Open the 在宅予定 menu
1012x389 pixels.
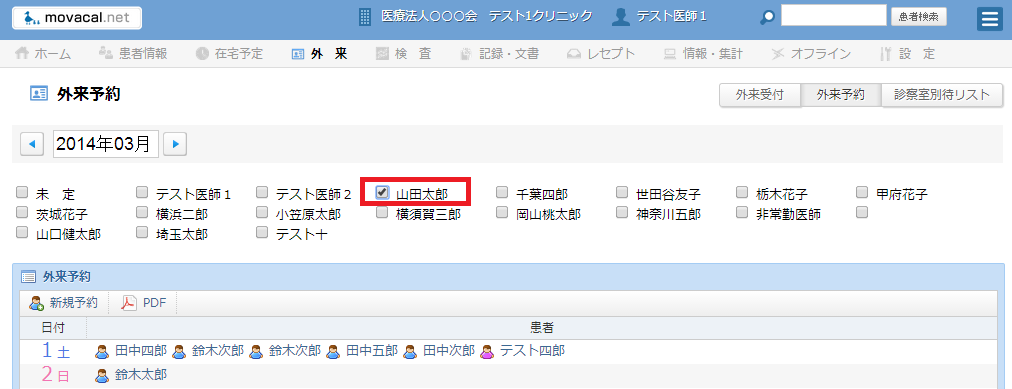pos(230,54)
